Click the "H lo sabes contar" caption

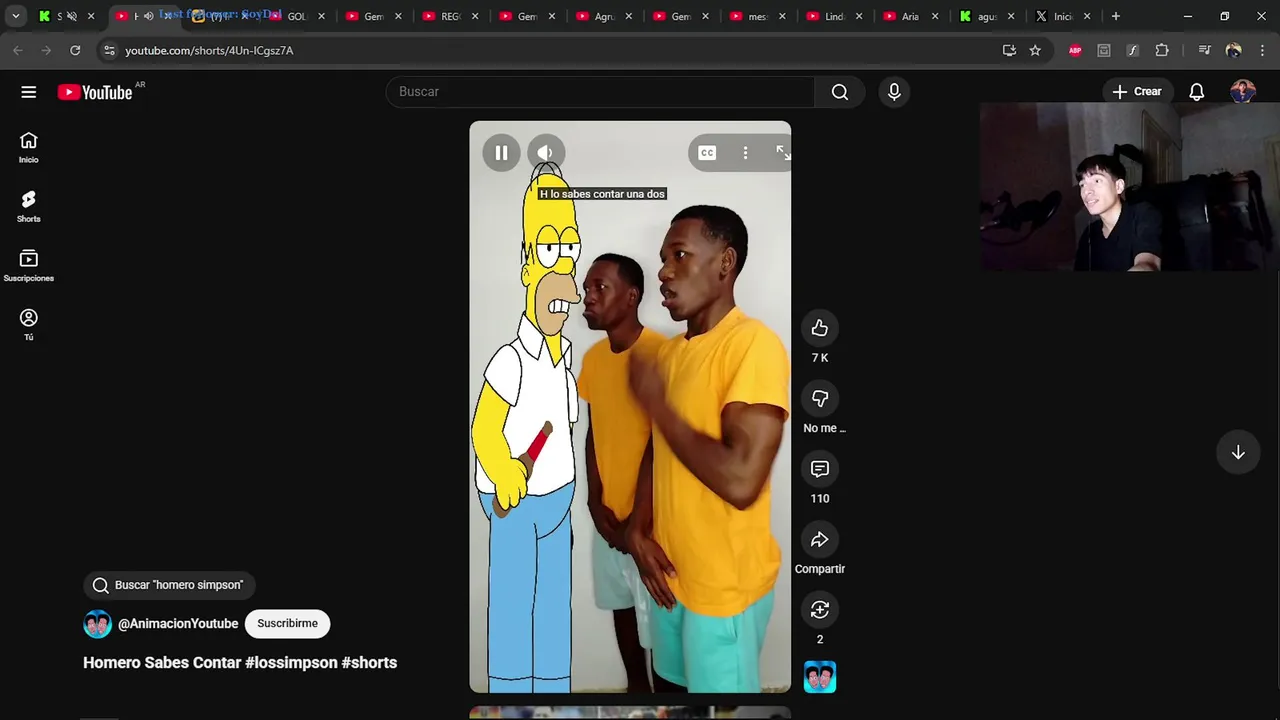602,194
